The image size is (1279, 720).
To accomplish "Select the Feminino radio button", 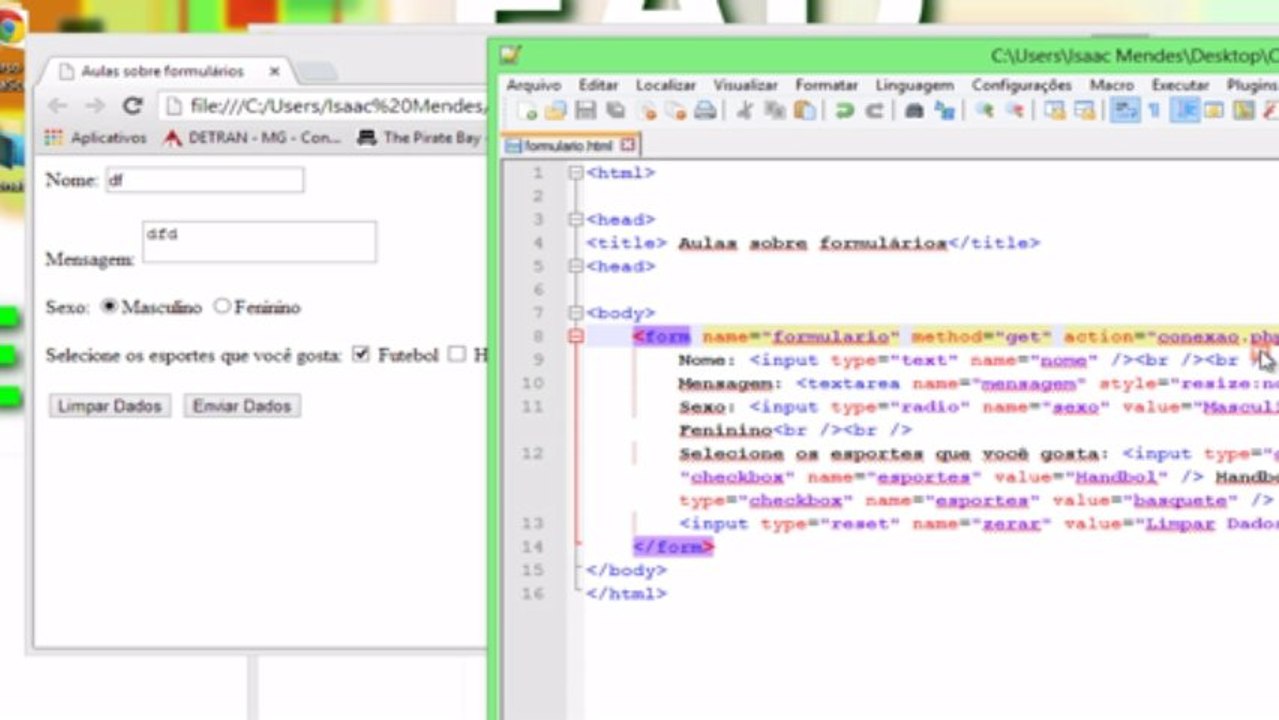I will click(222, 306).
